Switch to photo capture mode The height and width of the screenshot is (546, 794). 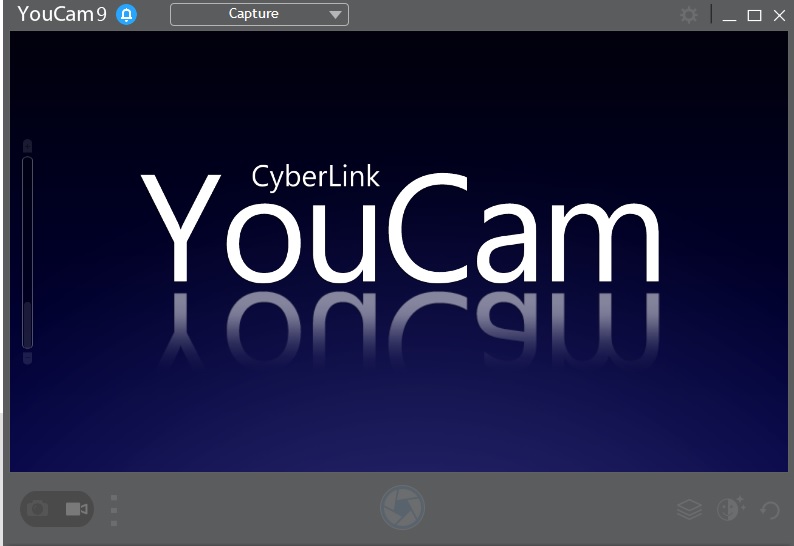tap(38, 508)
